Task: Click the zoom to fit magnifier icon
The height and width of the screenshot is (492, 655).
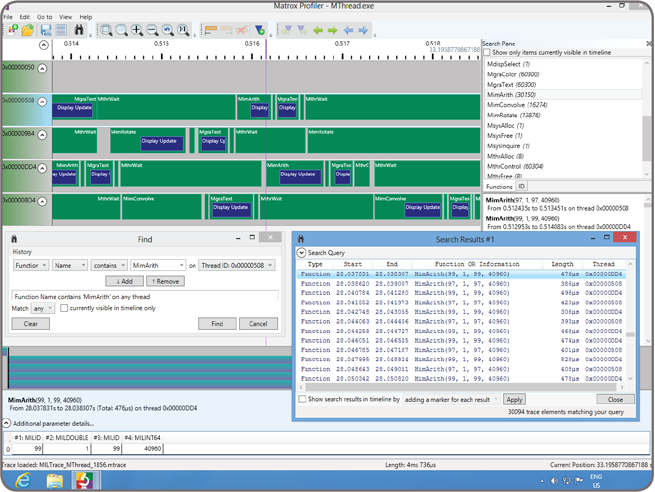Action: pyautogui.click(x=122, y=30)
